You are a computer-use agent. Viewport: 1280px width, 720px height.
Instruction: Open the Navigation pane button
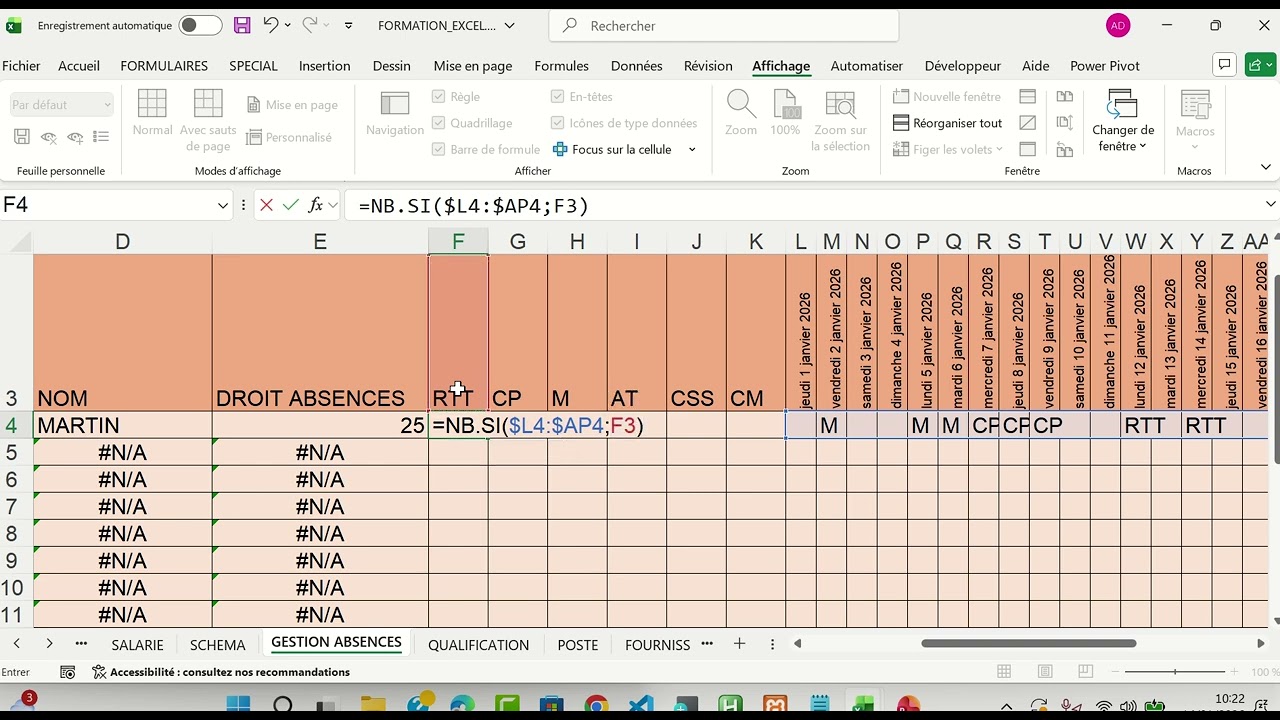click(x=395, y=112)
